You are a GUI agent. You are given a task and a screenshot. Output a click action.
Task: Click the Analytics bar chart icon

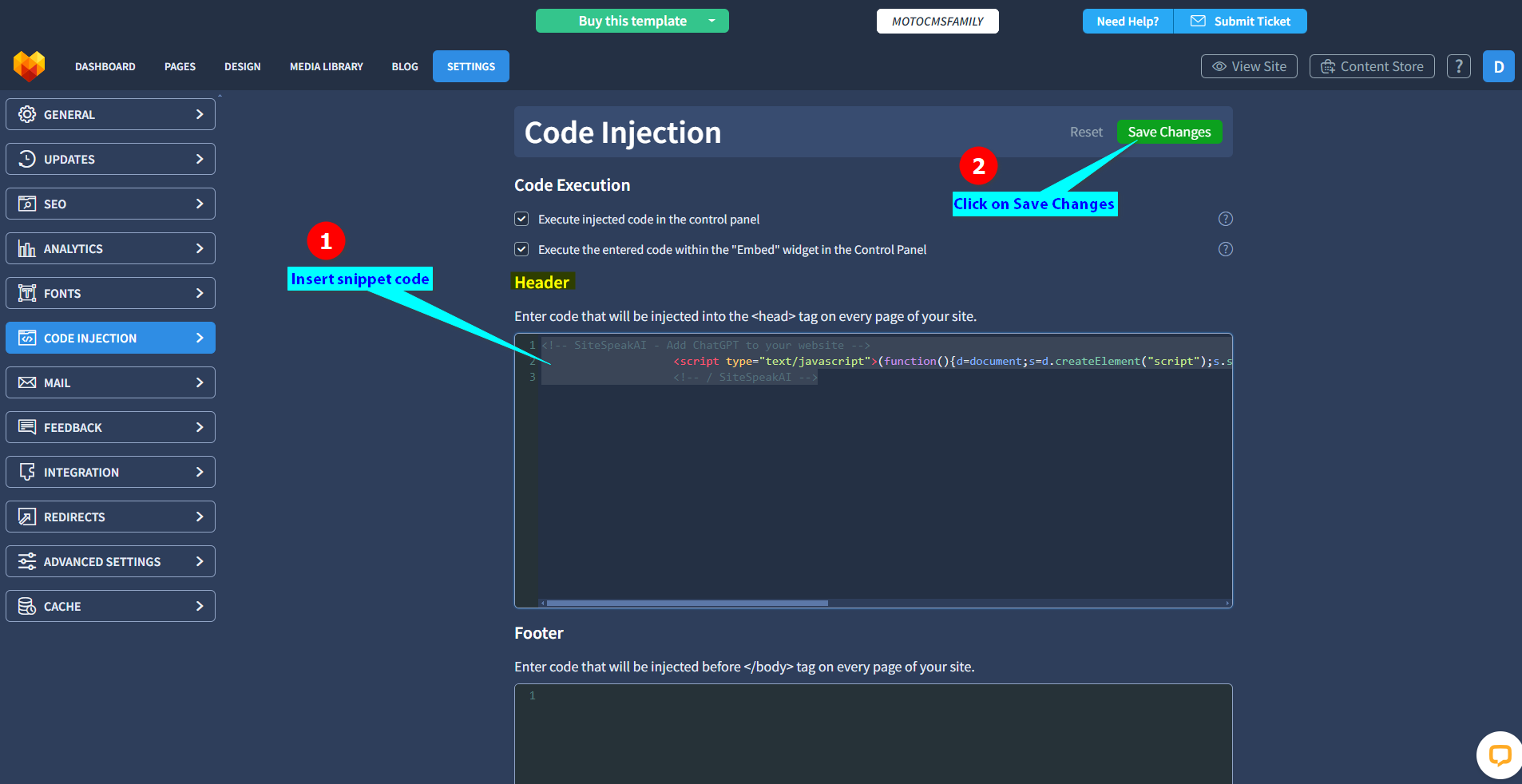pyautogui.click(x=27, y=248)
